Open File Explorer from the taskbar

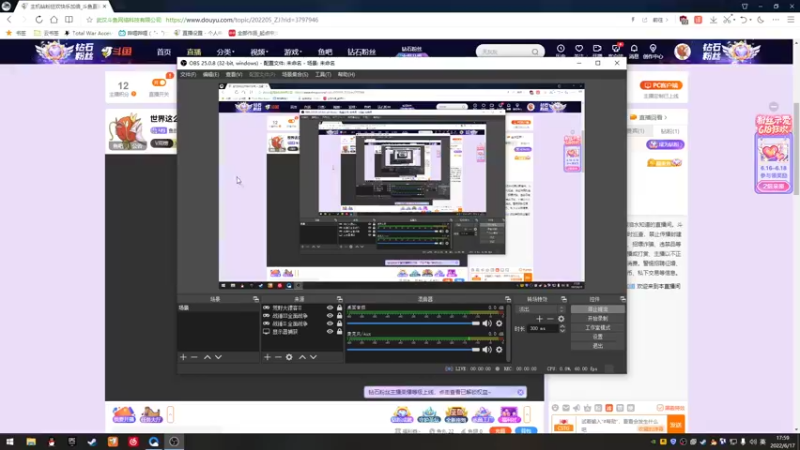coord(31,442)
